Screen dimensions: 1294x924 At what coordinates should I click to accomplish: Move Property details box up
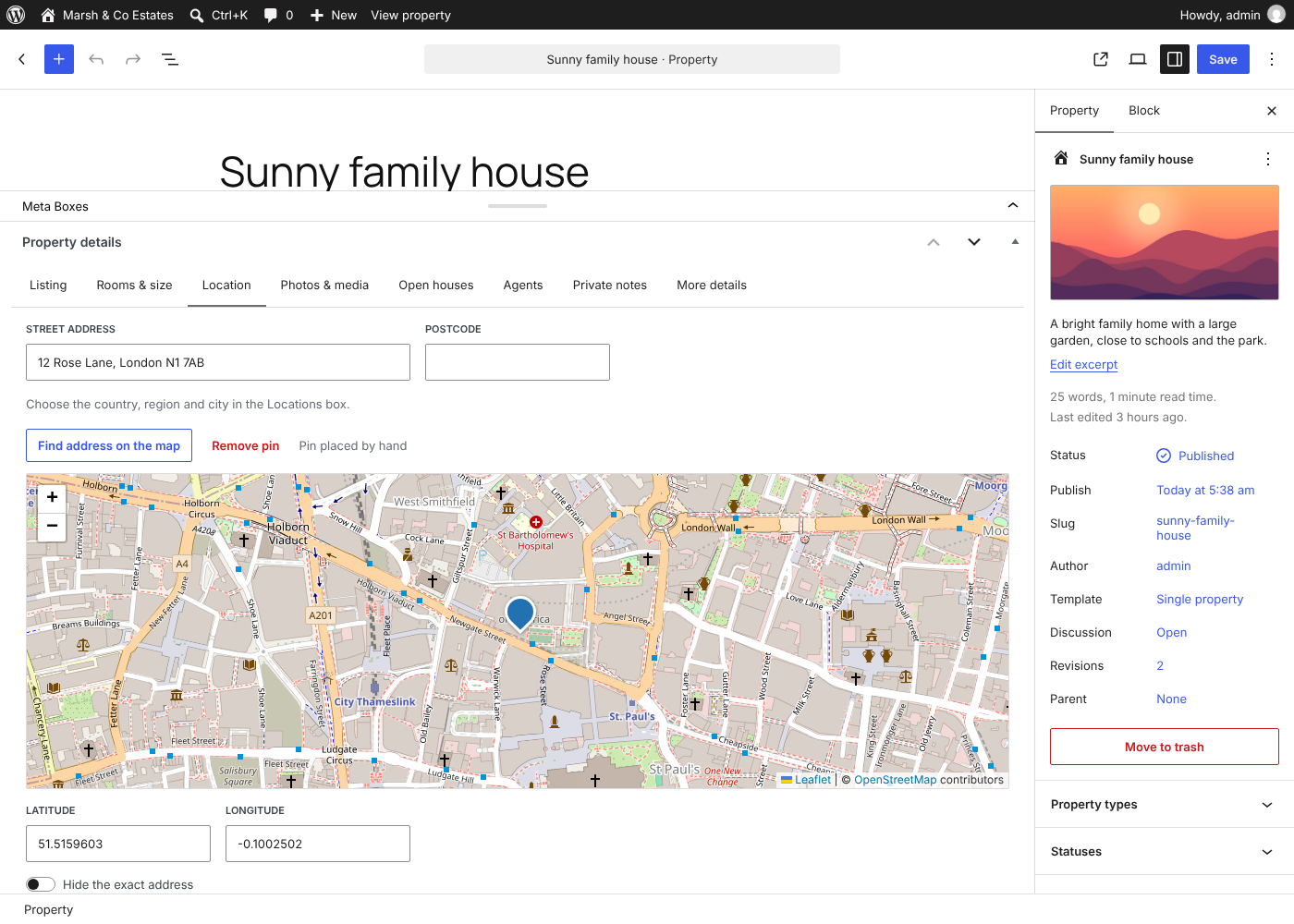pyautogui.click(x=934, y=242)
